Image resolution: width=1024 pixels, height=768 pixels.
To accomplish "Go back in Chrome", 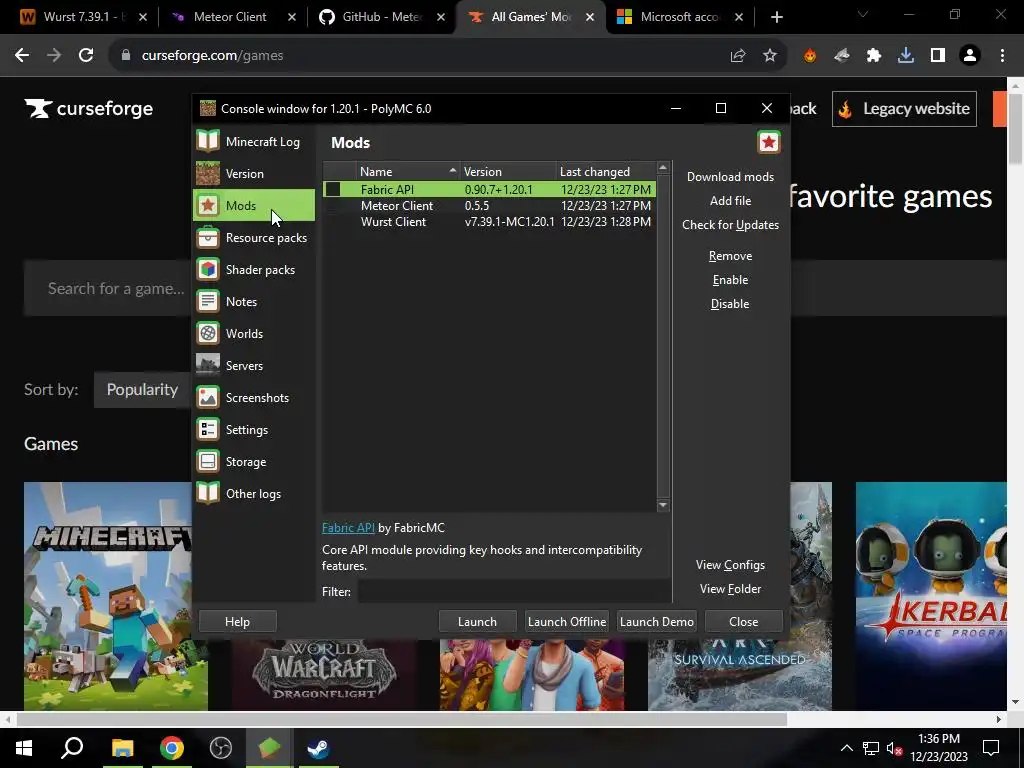I will click(22, 56).
